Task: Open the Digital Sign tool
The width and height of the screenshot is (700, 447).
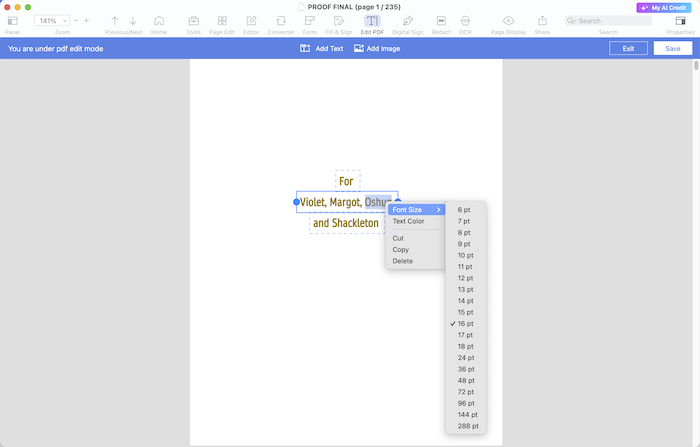Action: (x=407, y=21)
